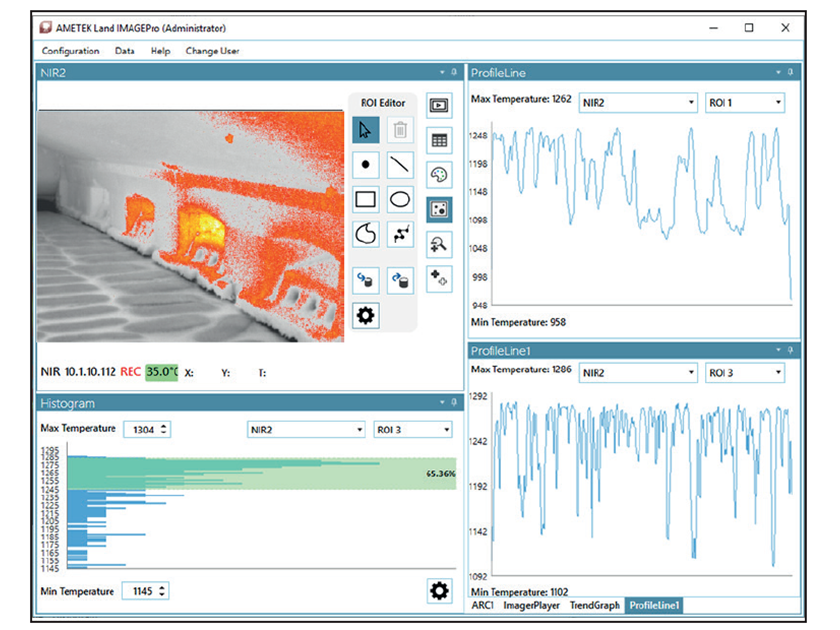Image resolution: width=840 pixels, height=630 pixels.
Task: Choose the point ROI tool
Action: tap(366, 165)
